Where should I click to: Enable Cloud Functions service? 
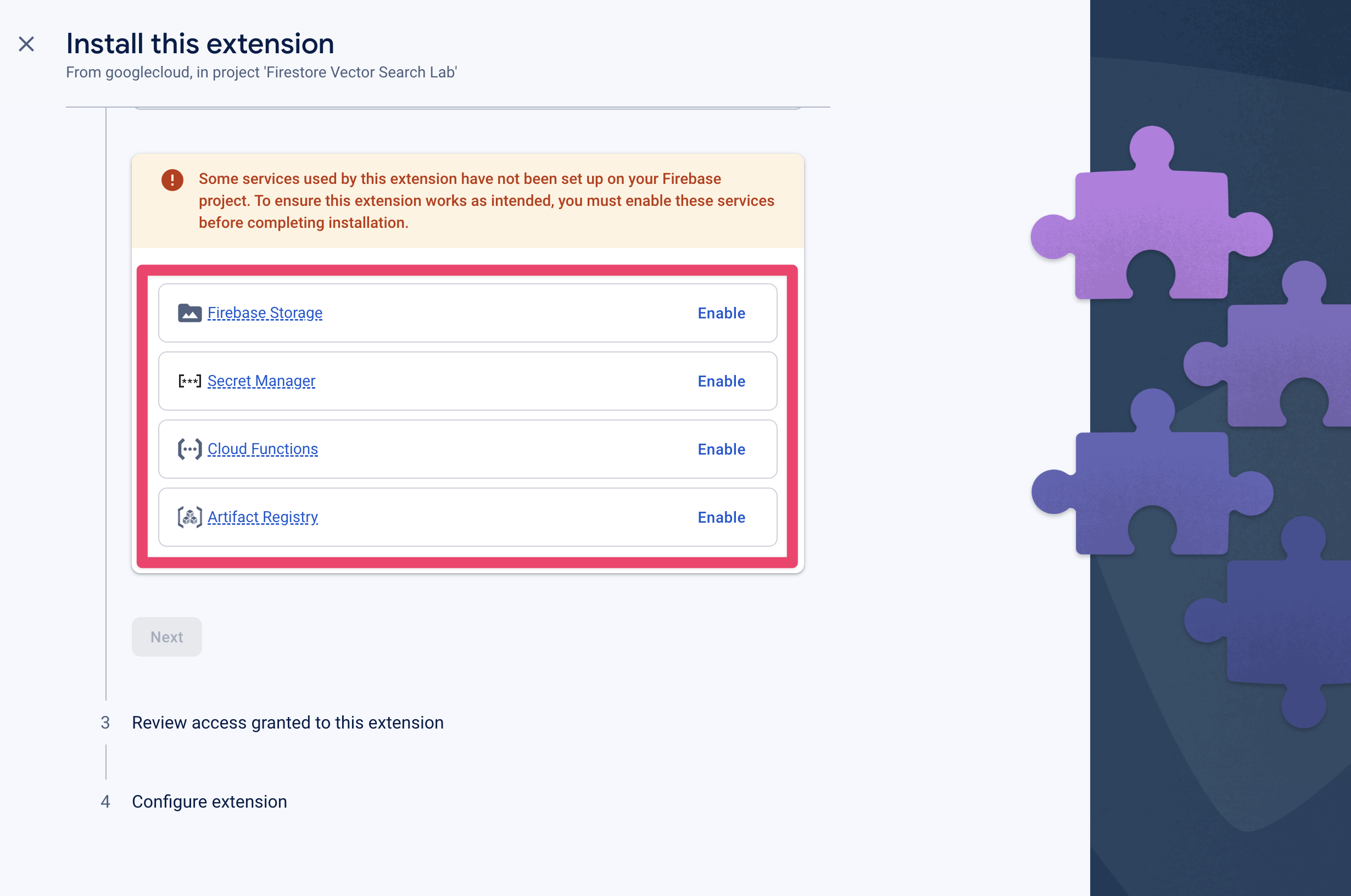click(721, 449)
